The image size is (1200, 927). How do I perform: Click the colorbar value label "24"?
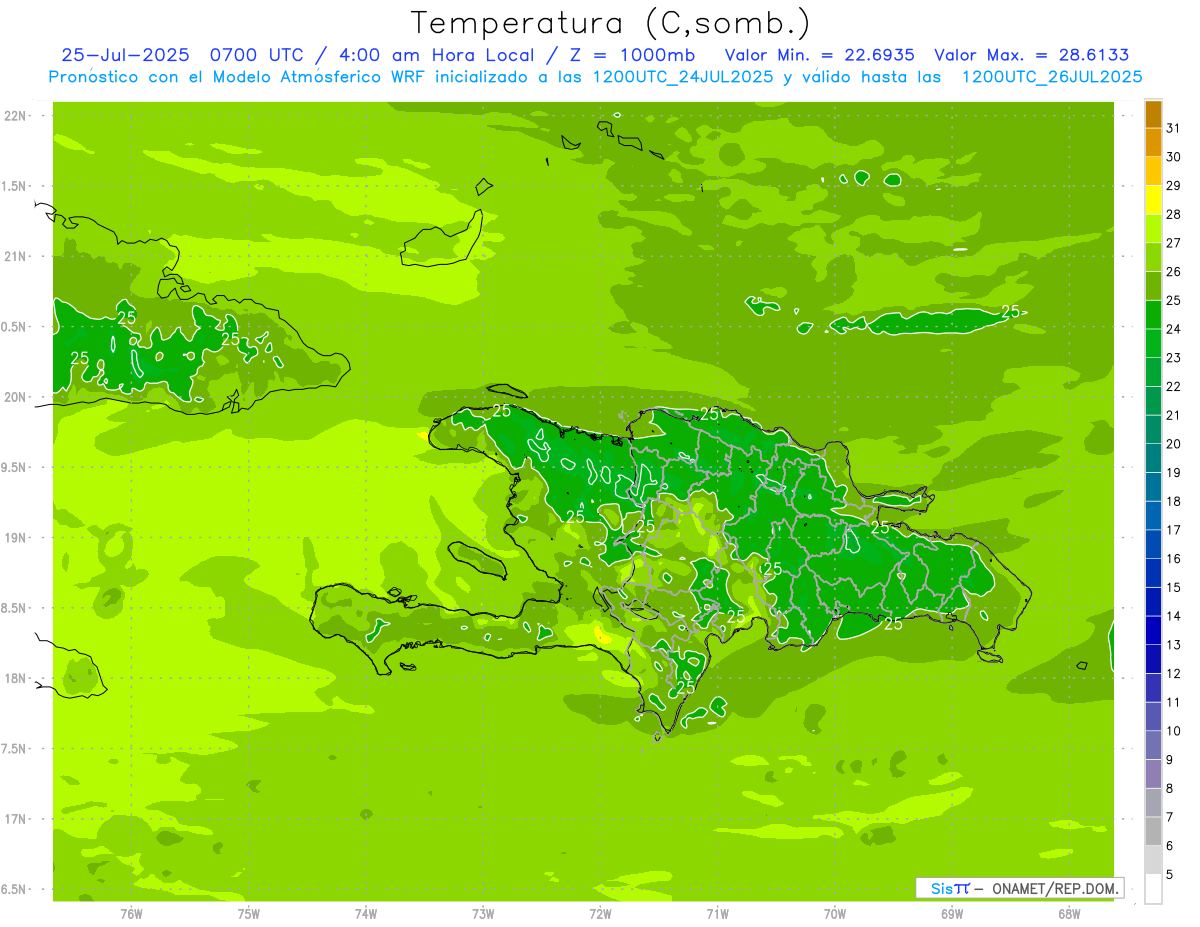coord(1174,329)
